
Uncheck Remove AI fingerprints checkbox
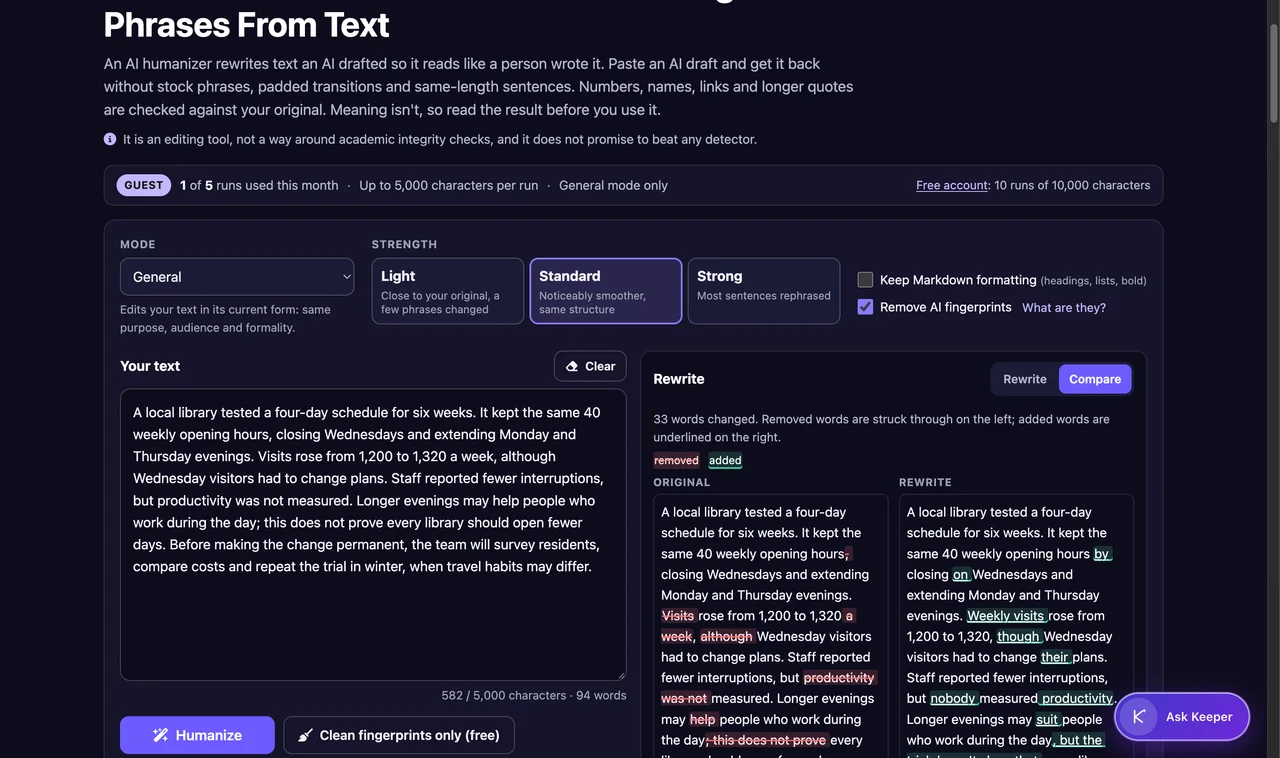[865, 307]
